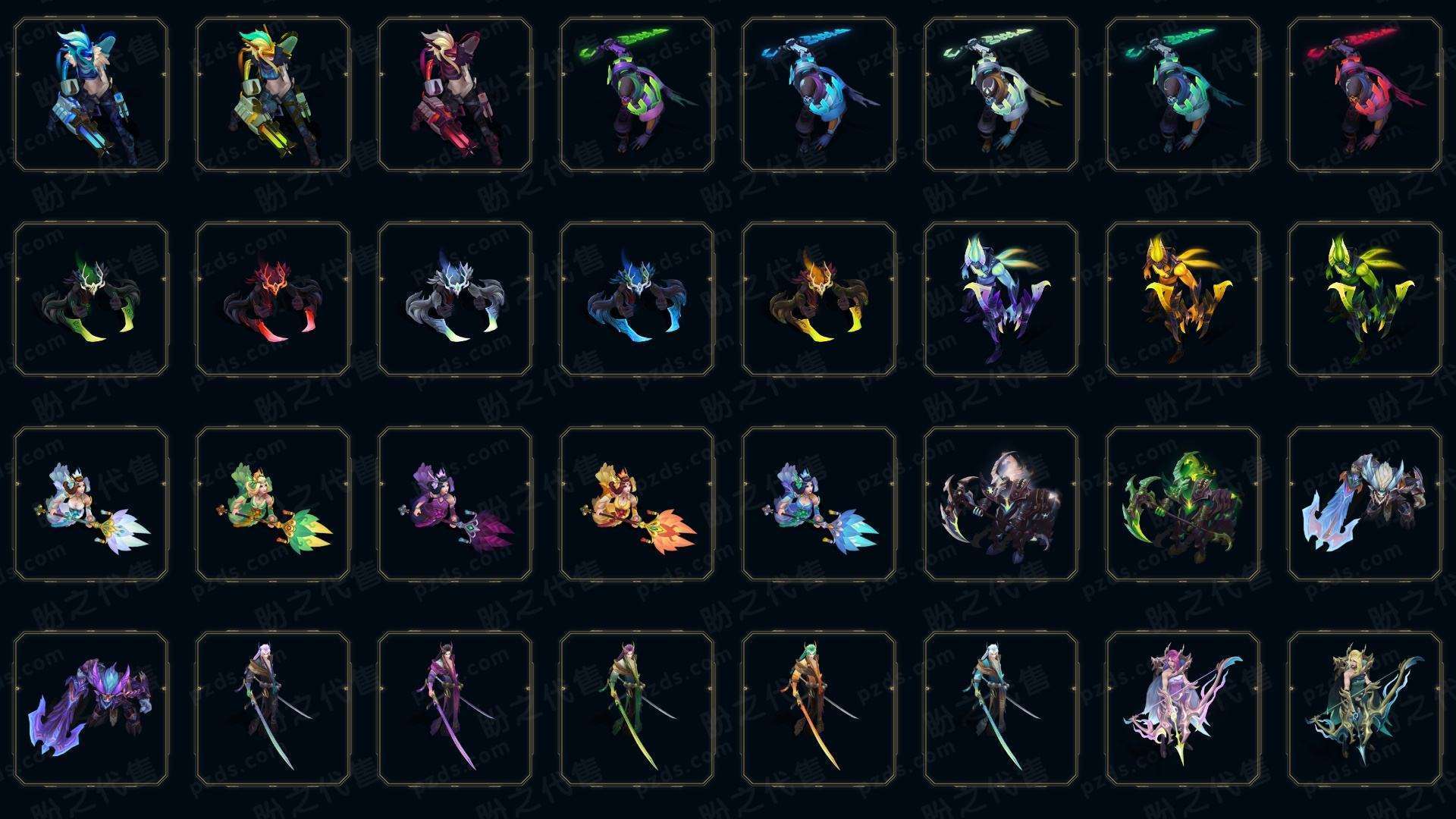Choose the yellow-green gunner chroma
Viewport: 1456px width, 819px height.
[x=273, y=95]
